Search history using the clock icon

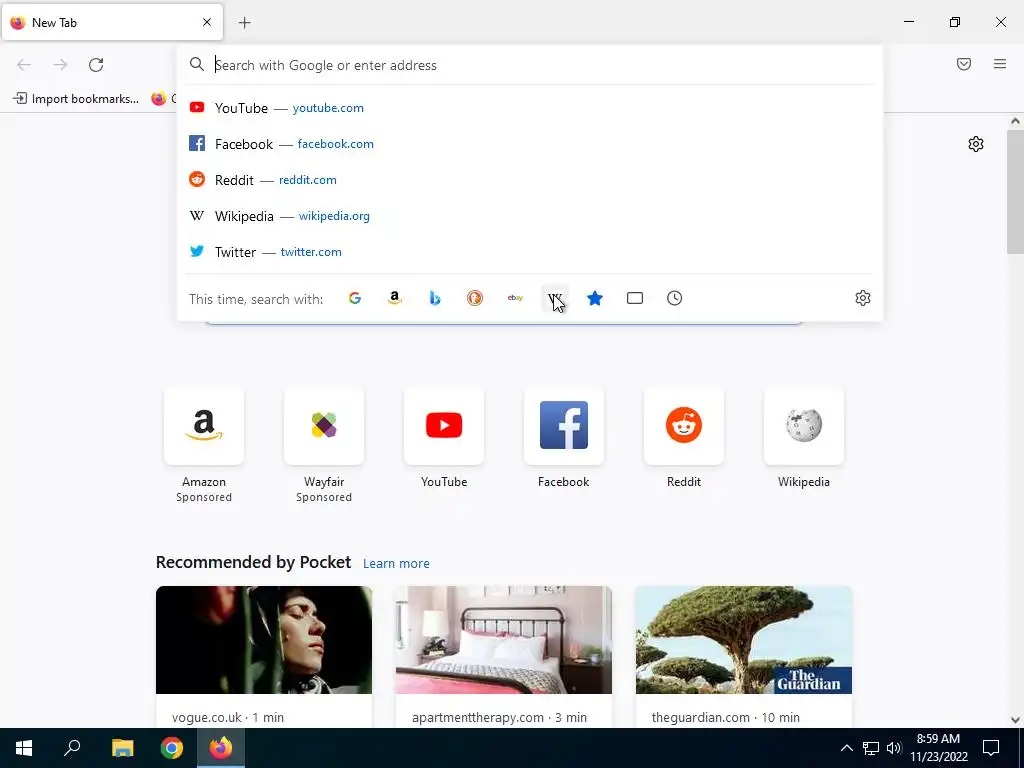click(x=675, y=298)
